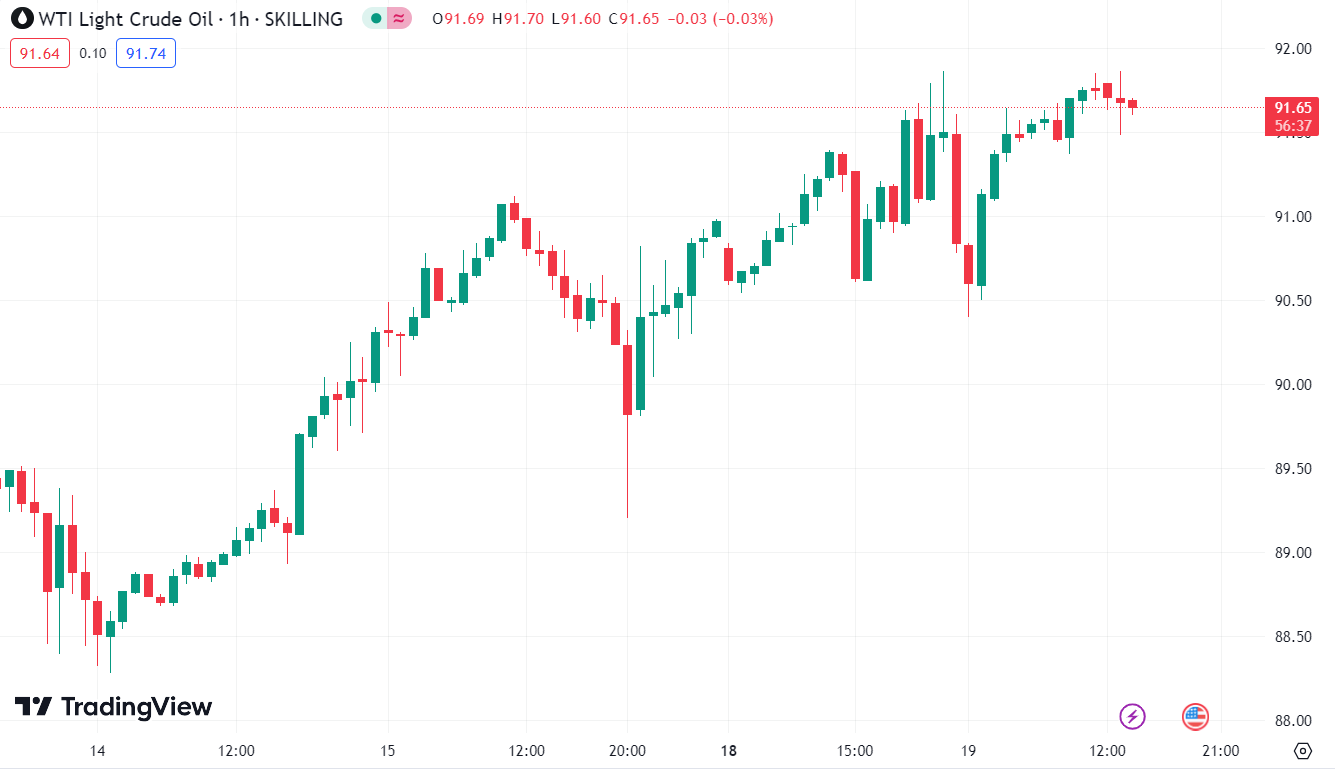Click the 20:00 time axis label
The height and width of the screenshot is (770, 1335).
point(627,751)
